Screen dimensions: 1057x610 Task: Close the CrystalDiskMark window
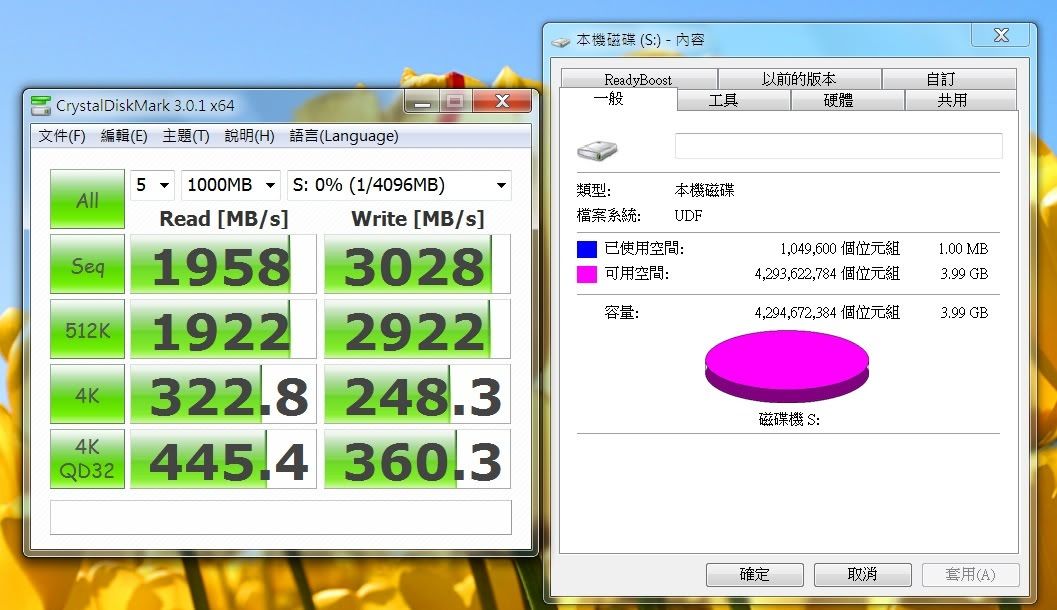502,101
